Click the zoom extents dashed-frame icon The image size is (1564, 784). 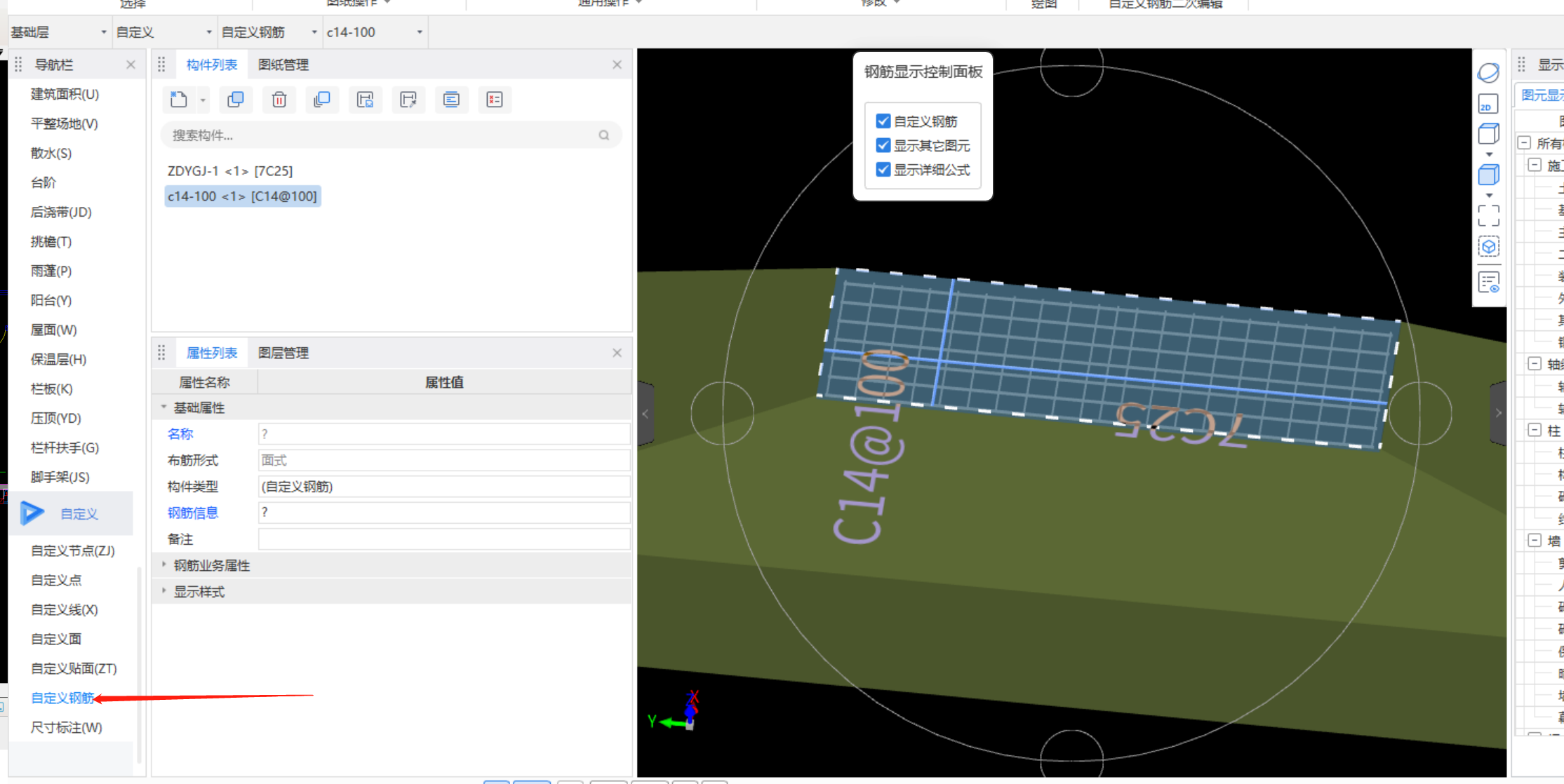[x=1488, y=216]
